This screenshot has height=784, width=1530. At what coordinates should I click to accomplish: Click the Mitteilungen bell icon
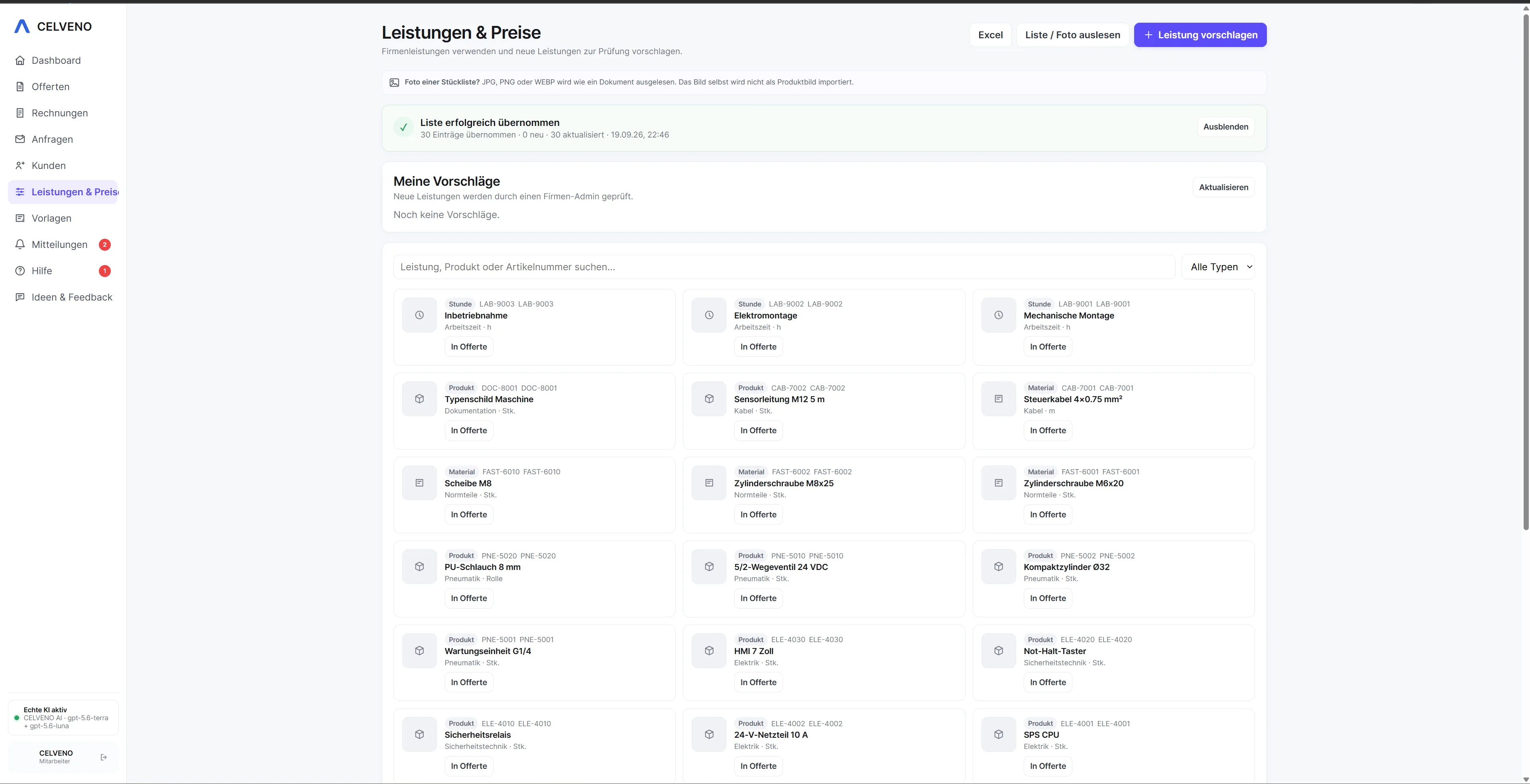click(x=20, y=245)
